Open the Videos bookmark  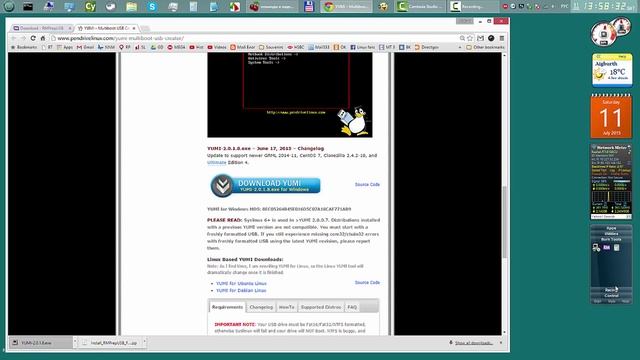coord(217,47)
